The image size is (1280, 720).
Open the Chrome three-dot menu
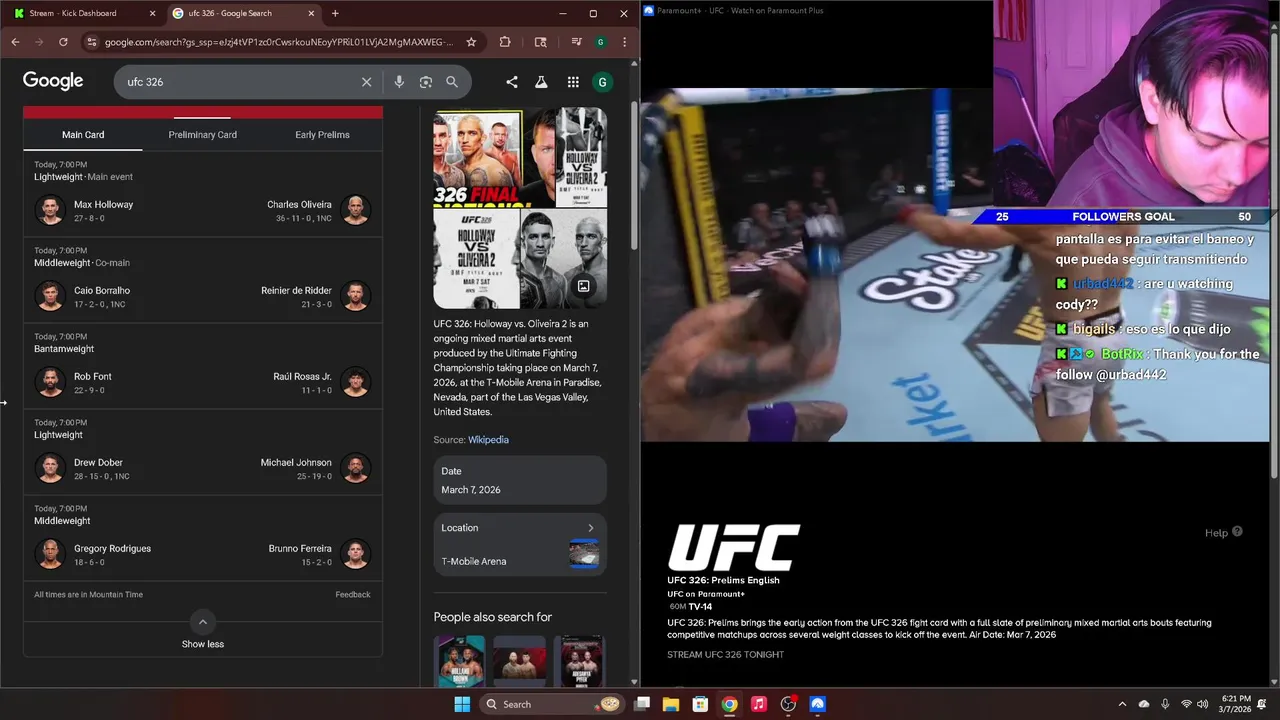(624, 42)
